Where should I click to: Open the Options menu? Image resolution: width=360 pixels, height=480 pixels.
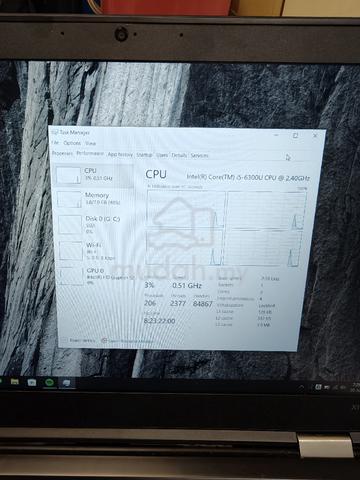pyautogui.click(x=72, y=143)
